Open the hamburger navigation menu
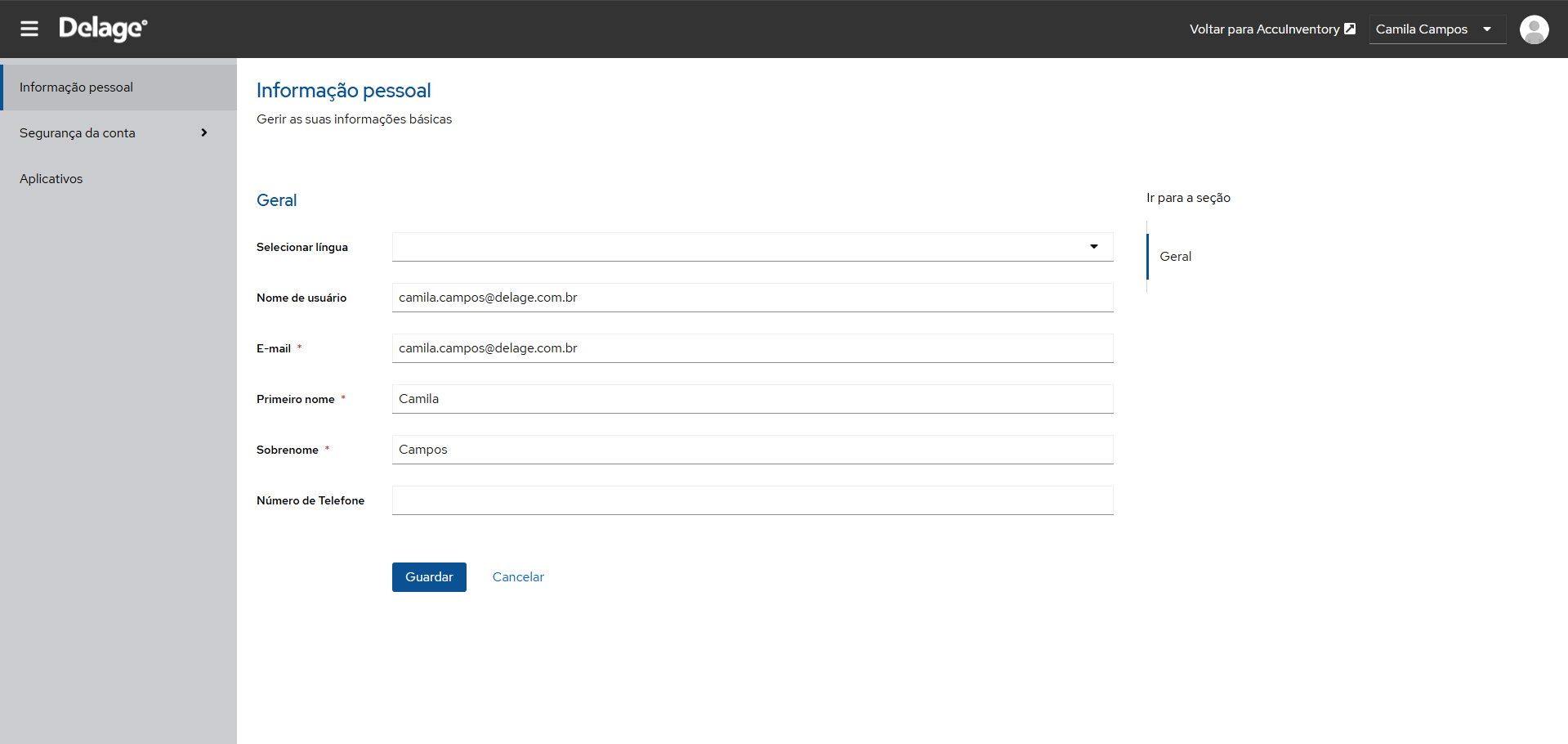 29,29
